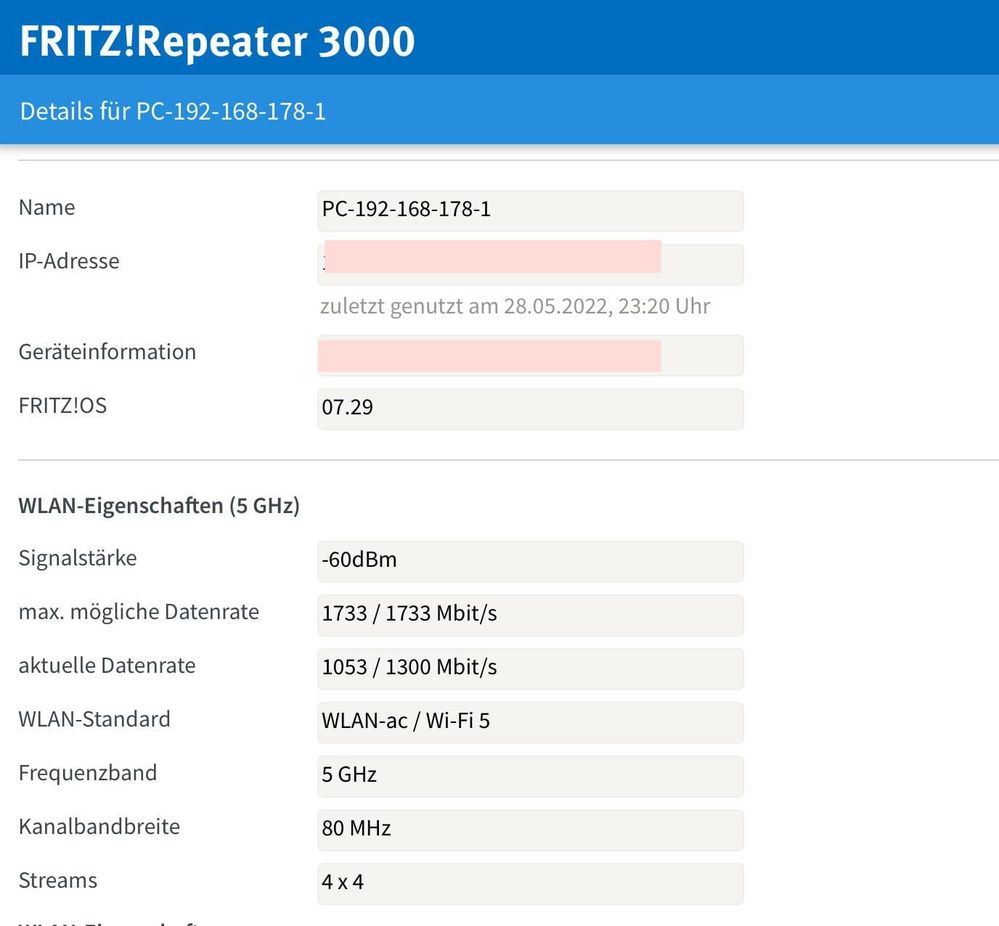Screen dimensions: 999x926
Task: Click the Geräteinformation field
Action: point(530,355)
